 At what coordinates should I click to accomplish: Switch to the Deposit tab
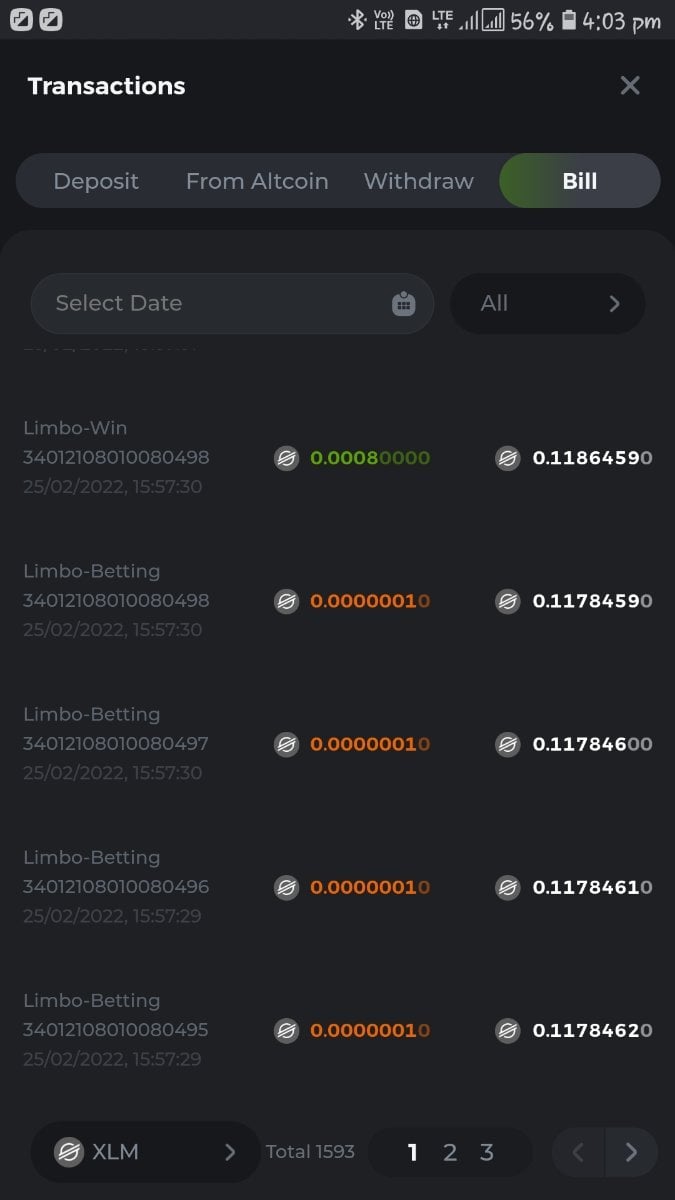[96, 181]
